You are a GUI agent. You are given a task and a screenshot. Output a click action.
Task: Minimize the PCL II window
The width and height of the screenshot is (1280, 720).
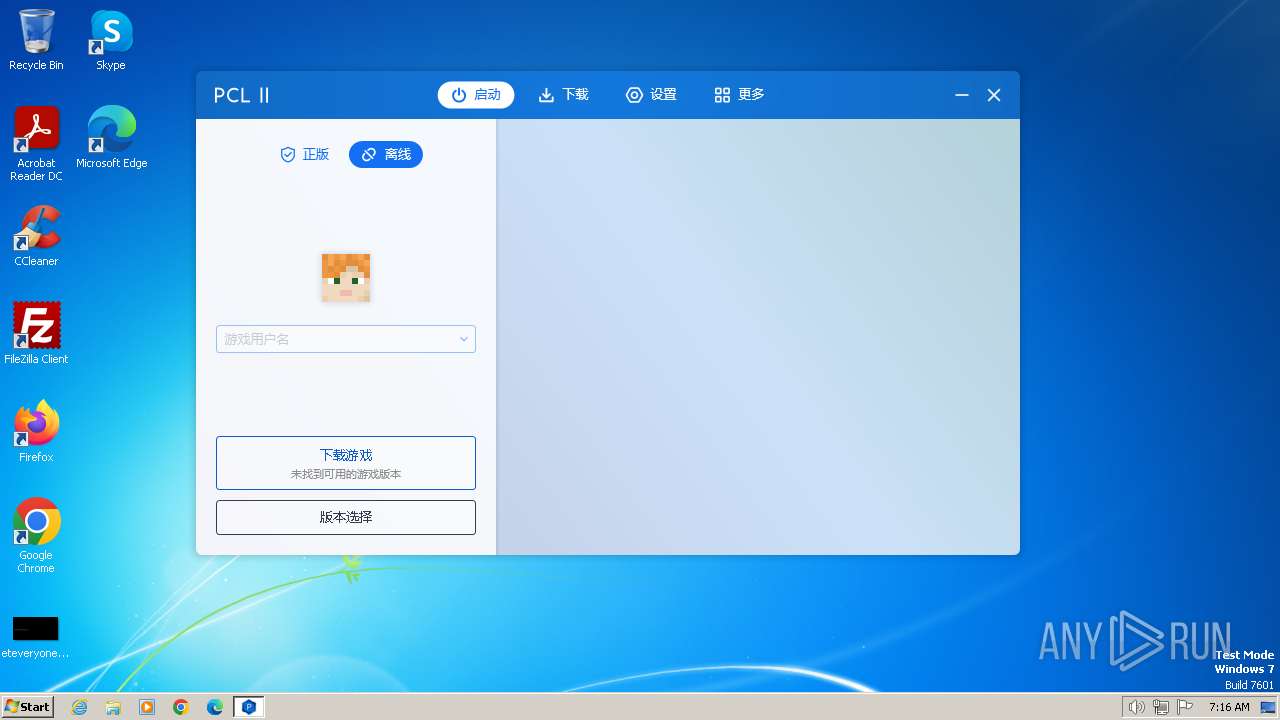(962, 95)
